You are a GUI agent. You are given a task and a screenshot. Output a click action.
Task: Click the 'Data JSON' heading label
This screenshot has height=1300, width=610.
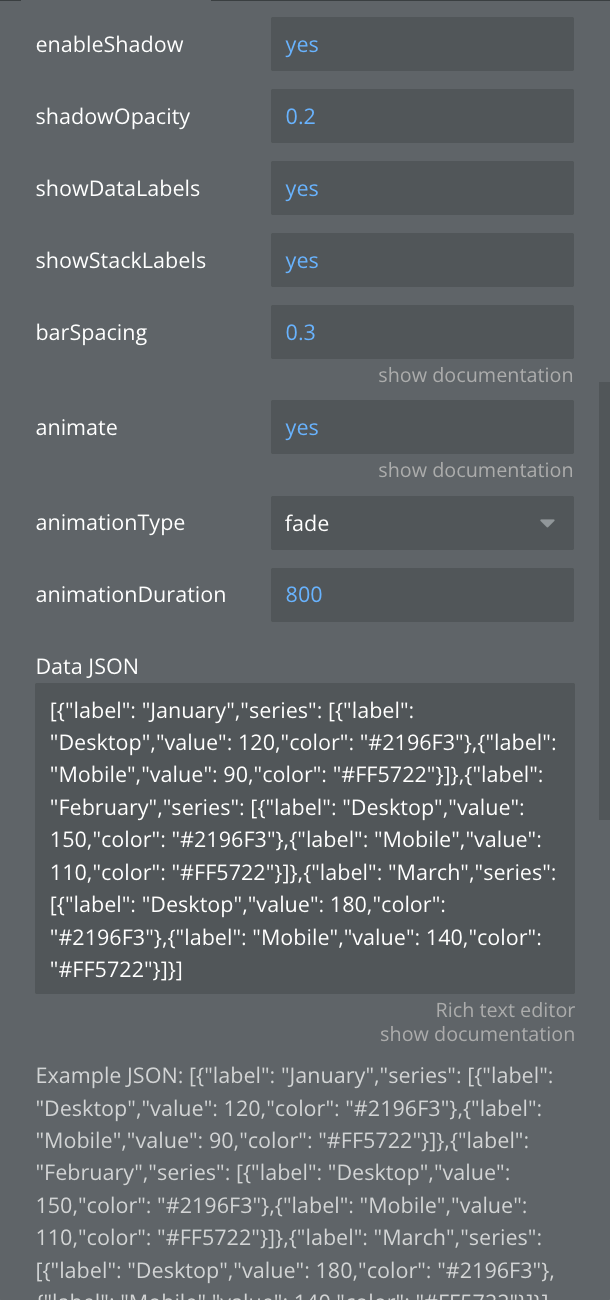(87, 666)
